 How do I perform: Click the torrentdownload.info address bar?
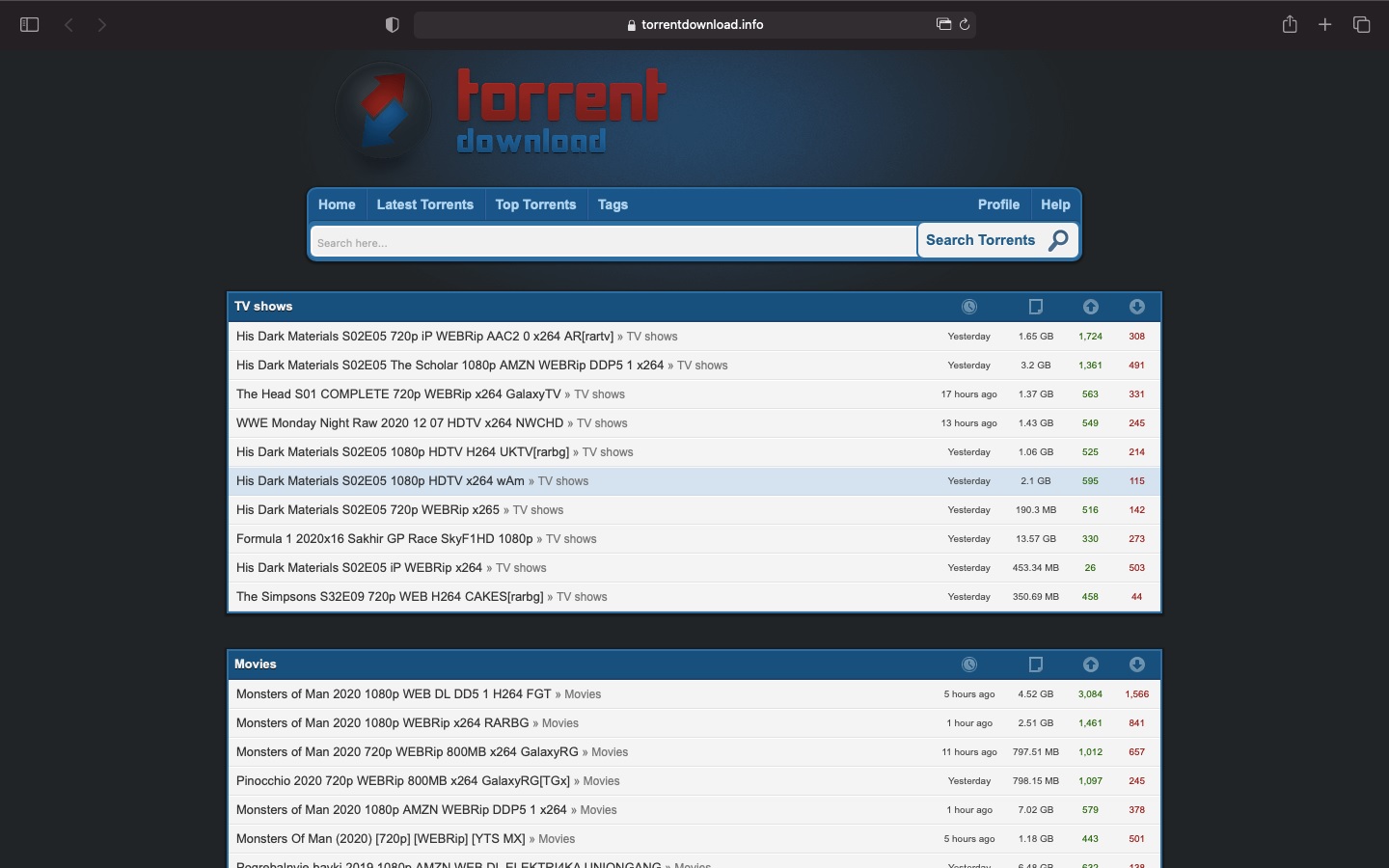pos(694,25)
